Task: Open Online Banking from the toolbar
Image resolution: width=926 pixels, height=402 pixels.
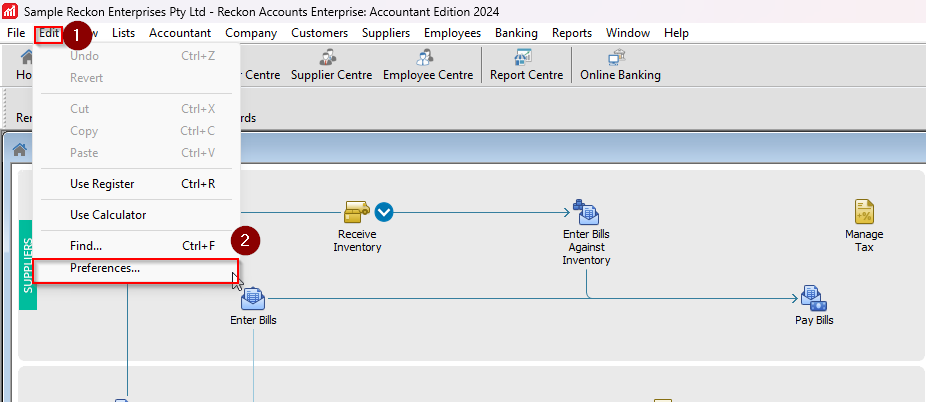Action: coord(620,65)
